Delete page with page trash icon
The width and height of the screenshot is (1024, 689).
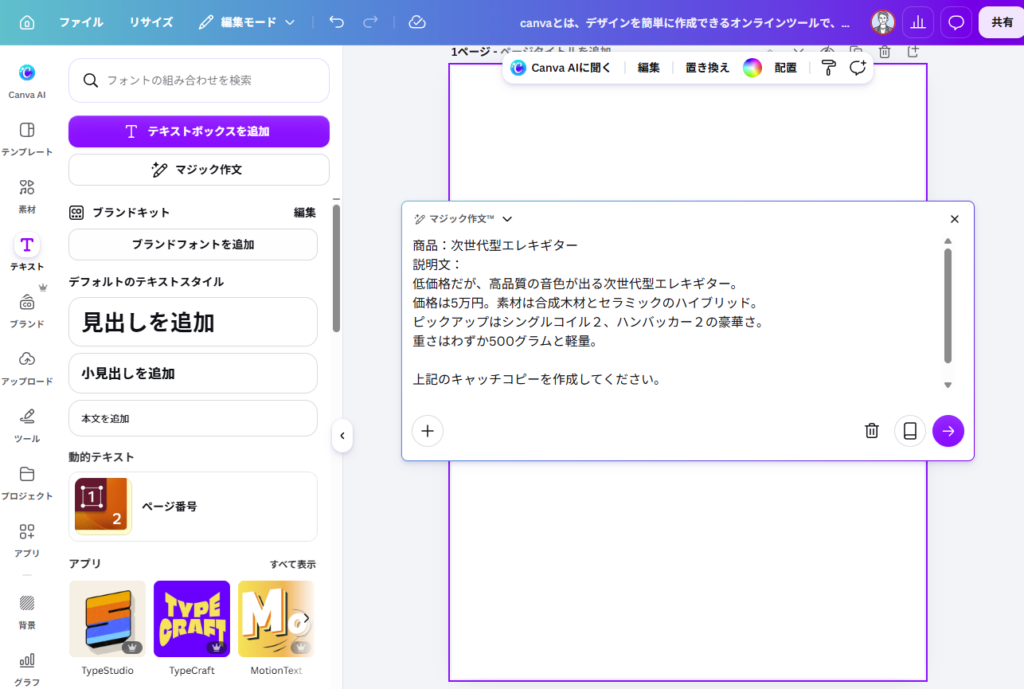click(x=884, y=52)
